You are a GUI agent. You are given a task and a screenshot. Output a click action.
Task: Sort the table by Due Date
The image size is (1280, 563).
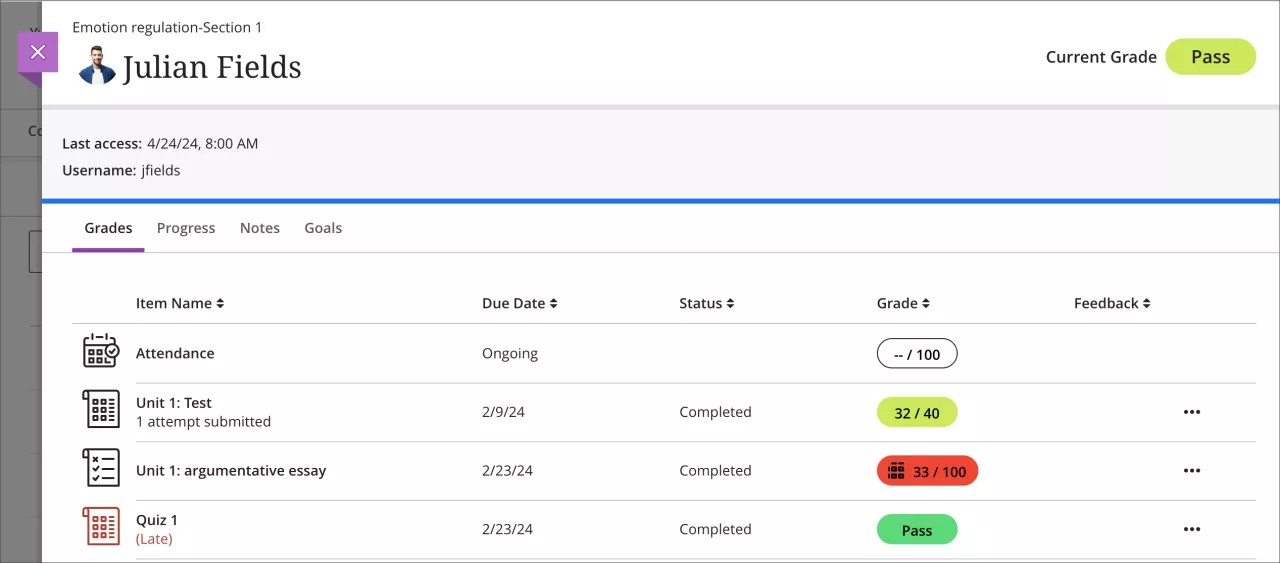519,303
